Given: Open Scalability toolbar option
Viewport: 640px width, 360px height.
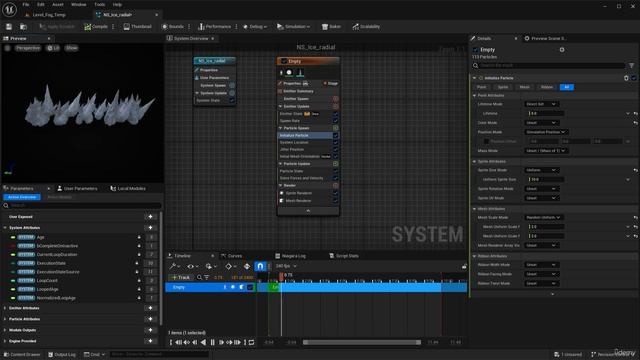Looking at the screenshot, I should coord(366,27).
